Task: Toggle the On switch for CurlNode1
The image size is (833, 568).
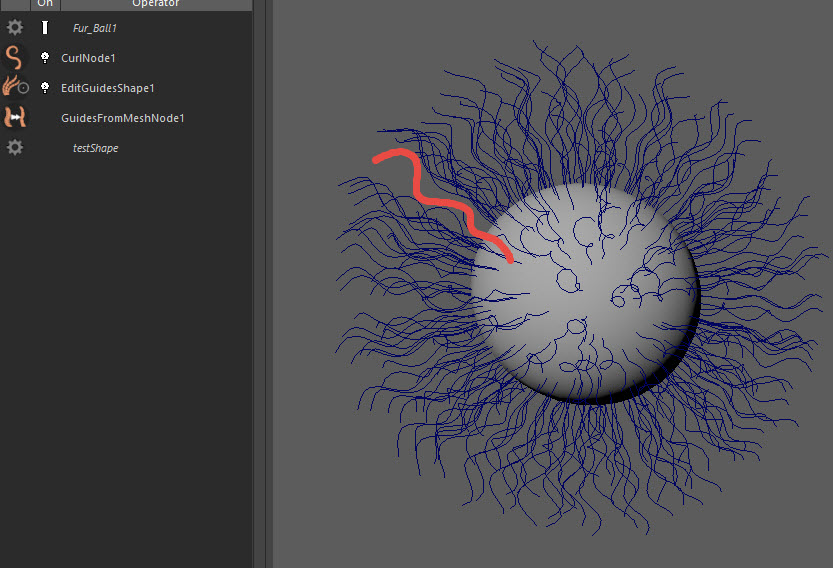Action: (45, 58)
